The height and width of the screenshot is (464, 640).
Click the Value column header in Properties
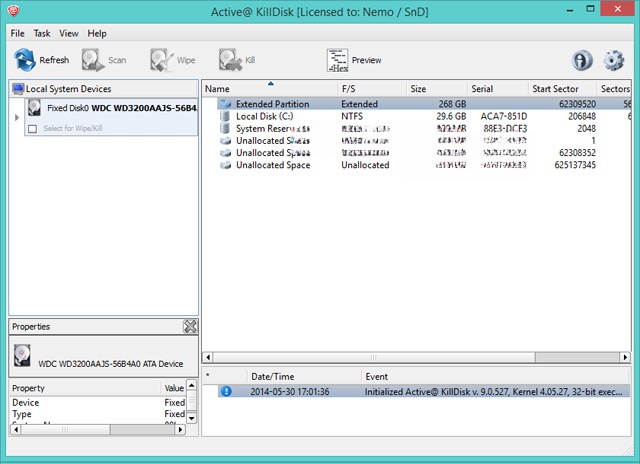[174, 388]
